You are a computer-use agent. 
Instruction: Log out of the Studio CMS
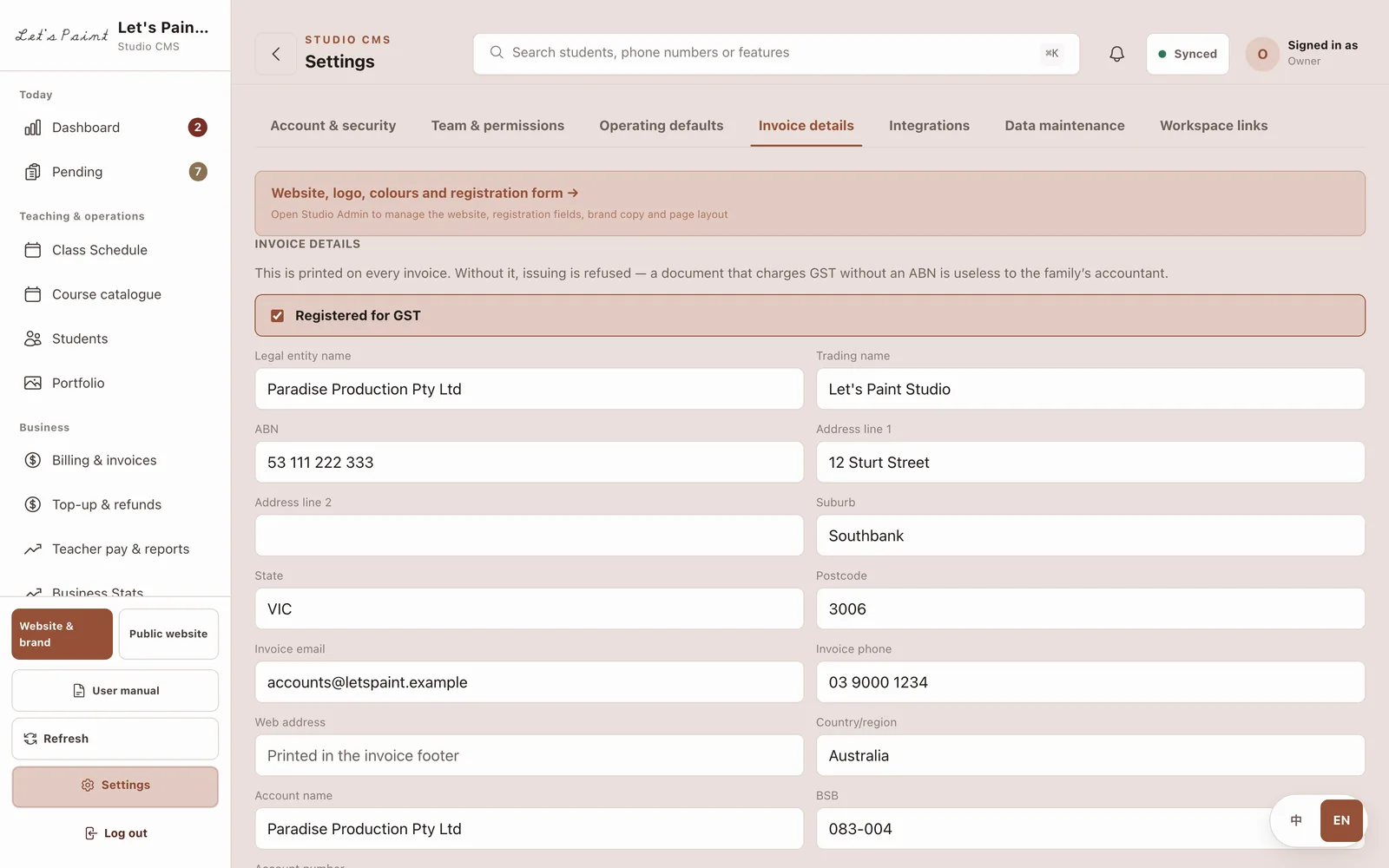pyautogui.click(x=115, y=833)
